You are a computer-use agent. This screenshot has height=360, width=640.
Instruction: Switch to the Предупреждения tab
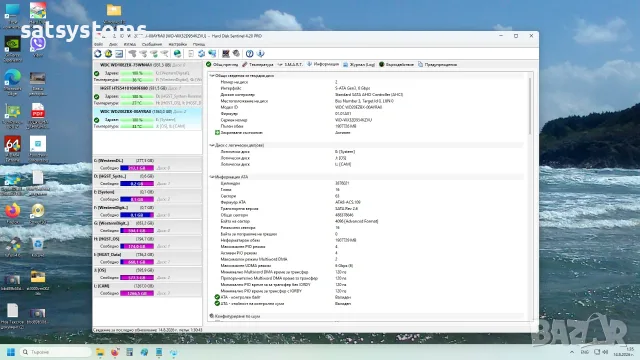(437, 64)
